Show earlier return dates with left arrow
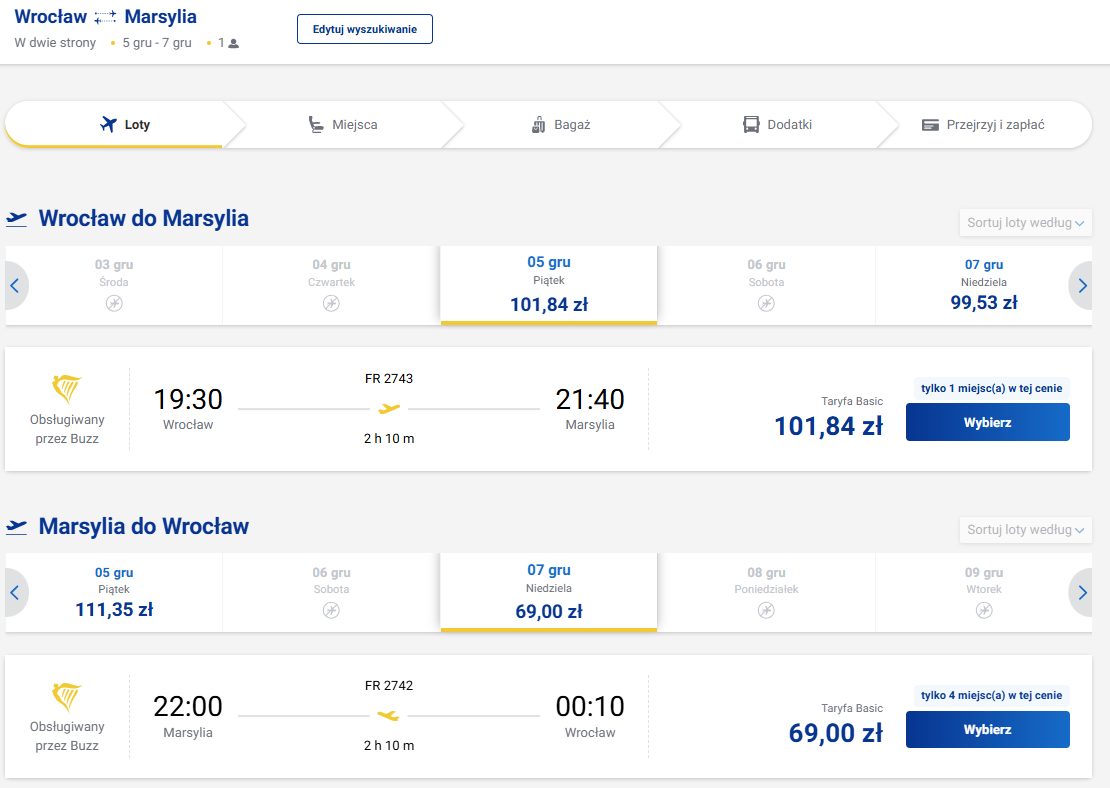 (15, 593)
